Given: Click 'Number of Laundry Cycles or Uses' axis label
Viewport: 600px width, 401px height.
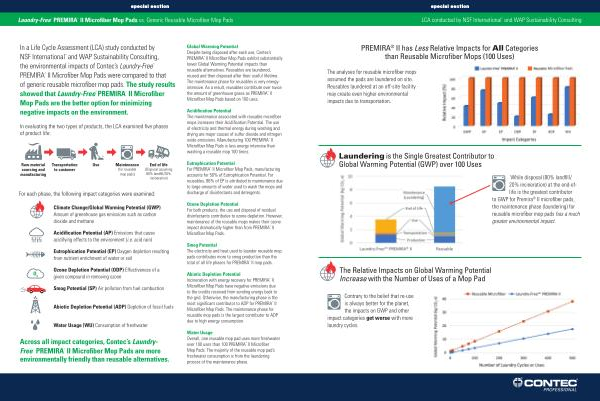Looking at the screenshot, I should [512, 365].
